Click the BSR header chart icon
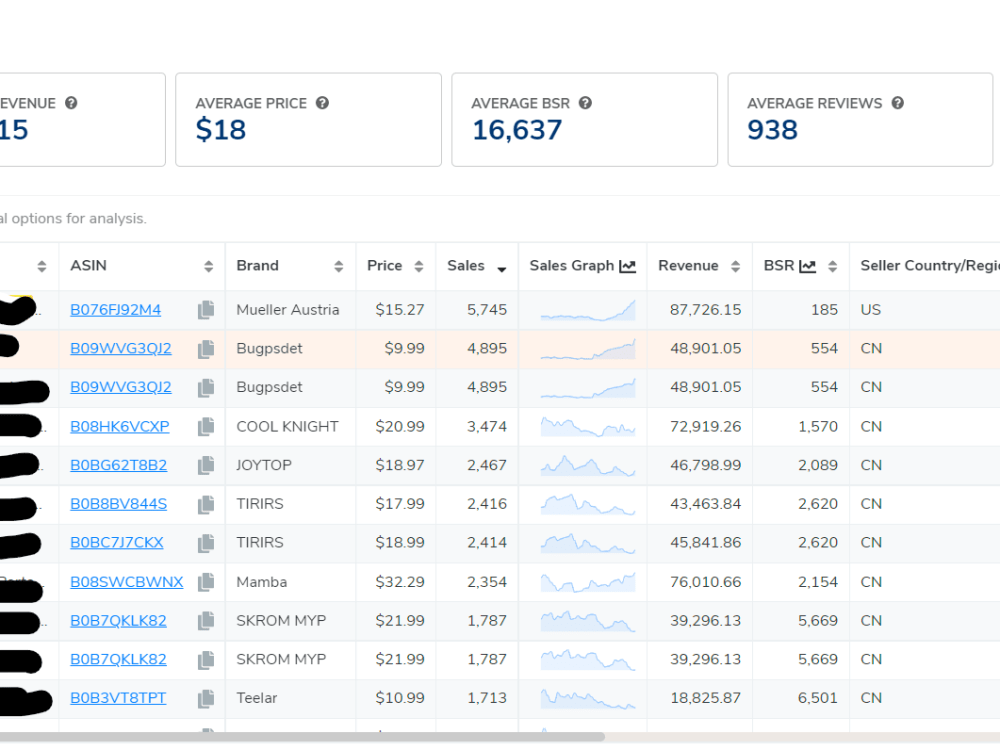 [807, 266]
